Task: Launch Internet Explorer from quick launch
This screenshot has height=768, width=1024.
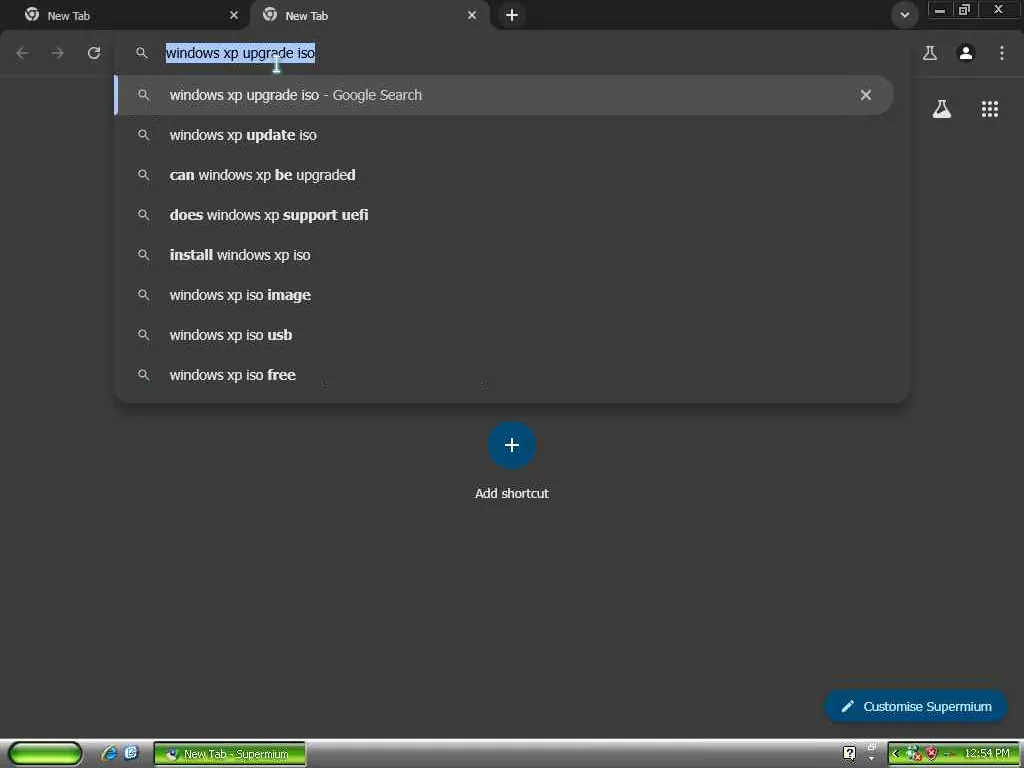Action: (x=108, y=754)
